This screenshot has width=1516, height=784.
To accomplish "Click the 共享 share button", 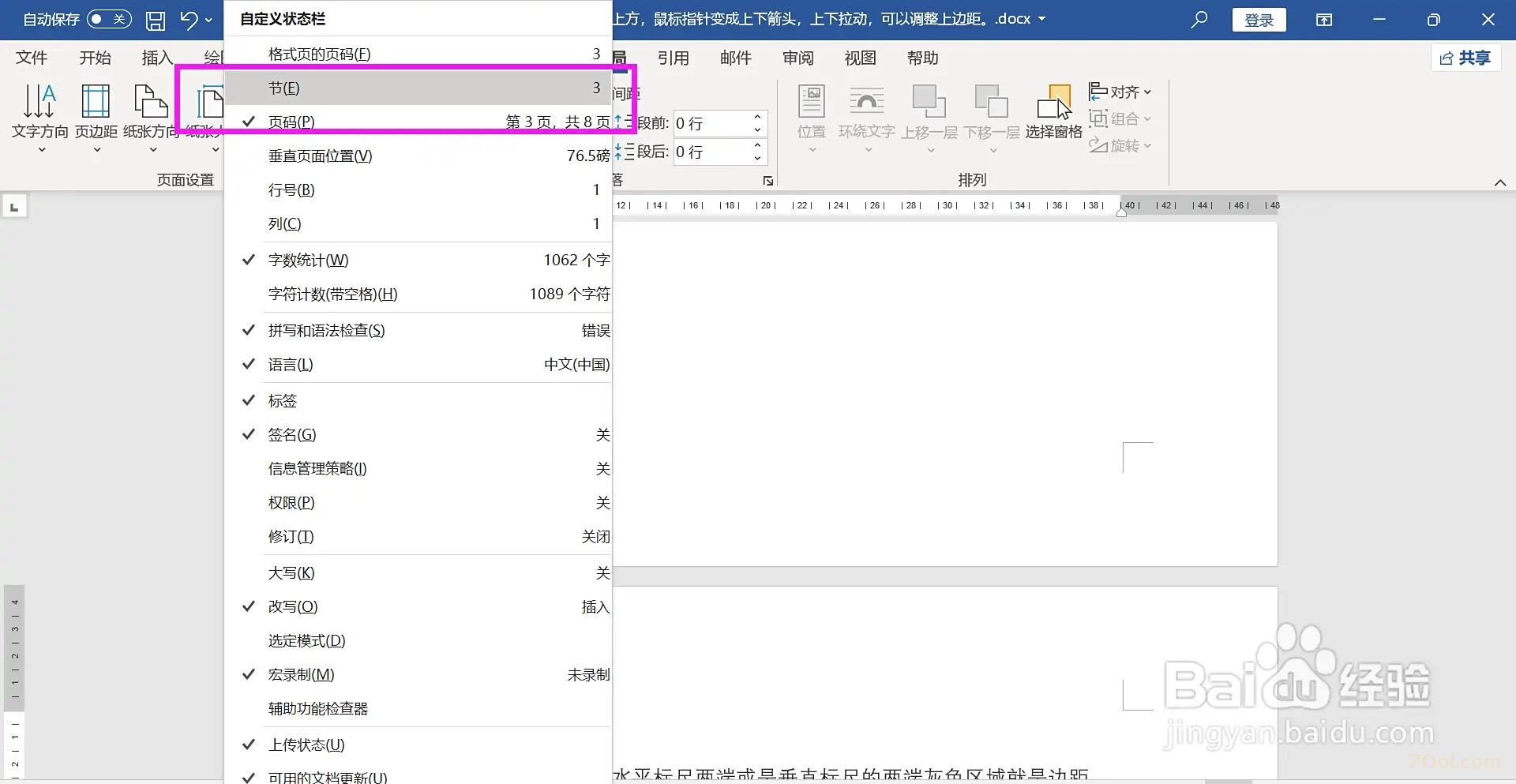I will 1465,58.
